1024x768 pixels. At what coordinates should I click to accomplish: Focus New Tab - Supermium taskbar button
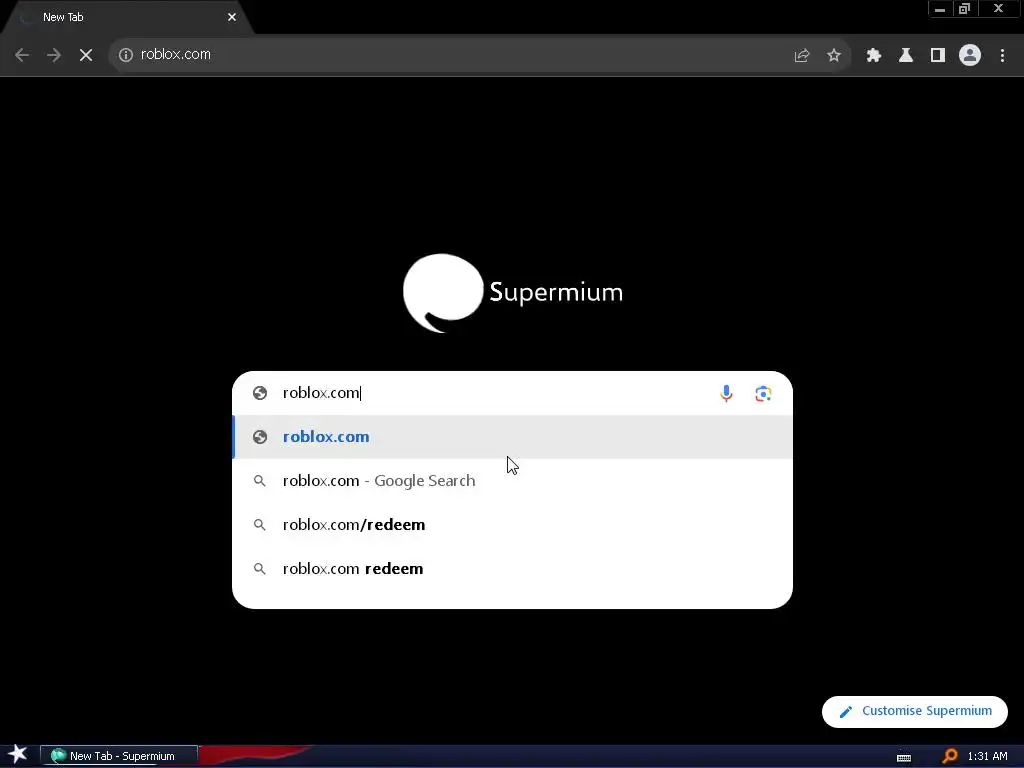click(x=119, y=756)
